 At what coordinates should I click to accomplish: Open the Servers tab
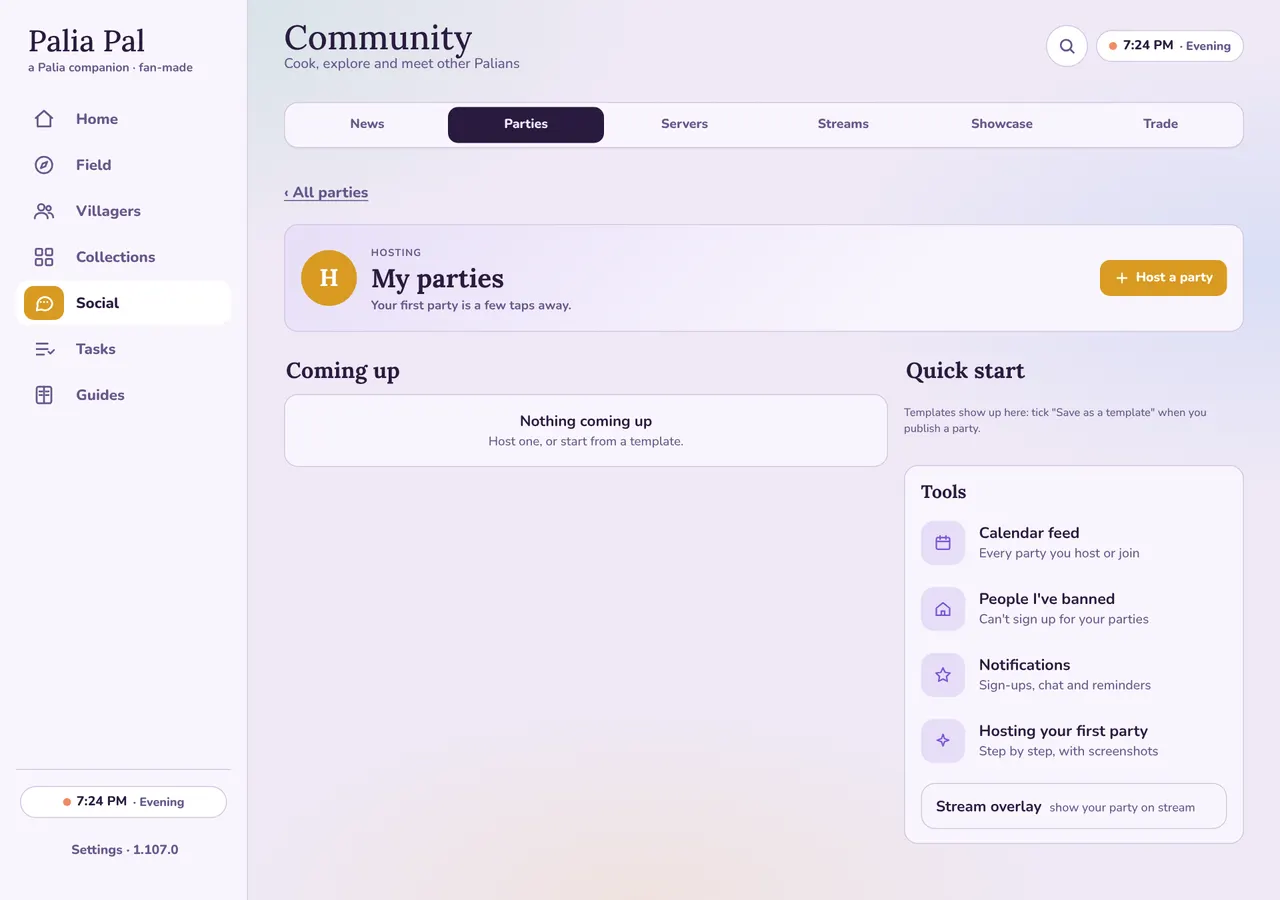point(684,124)
